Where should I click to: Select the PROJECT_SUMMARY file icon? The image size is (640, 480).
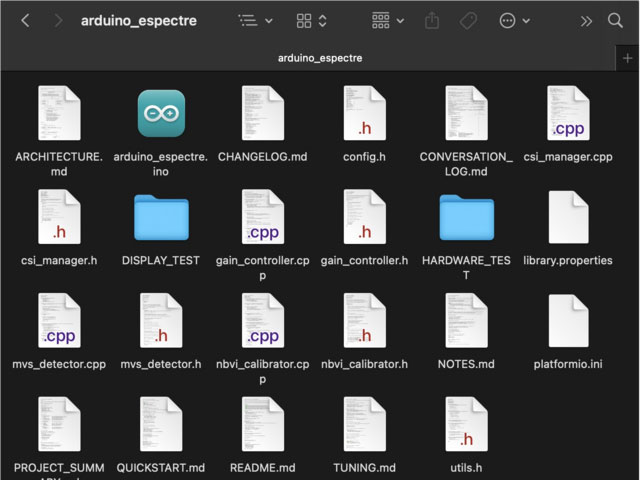coord(59,424)
